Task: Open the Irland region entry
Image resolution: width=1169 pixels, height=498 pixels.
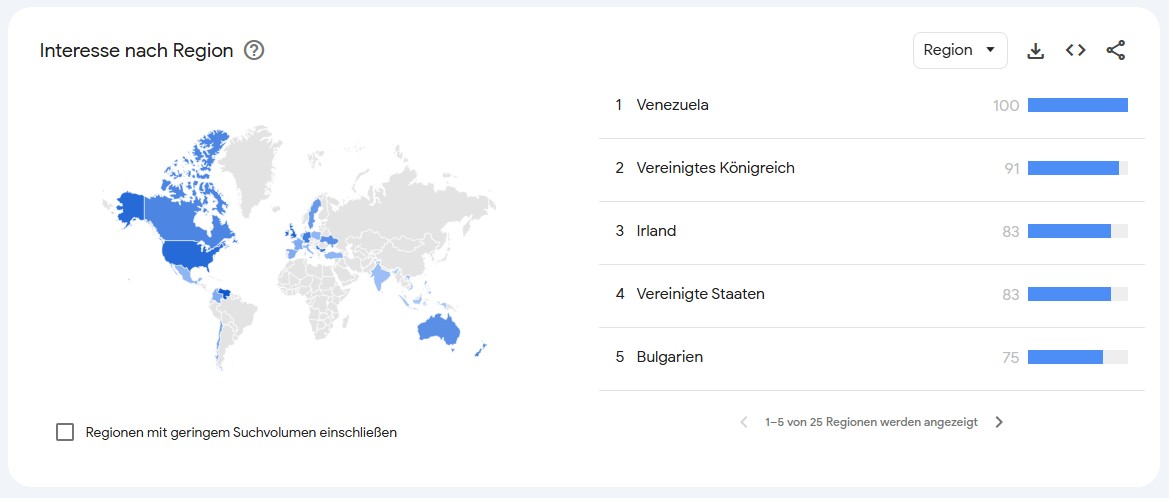Action: coord(656,231)
